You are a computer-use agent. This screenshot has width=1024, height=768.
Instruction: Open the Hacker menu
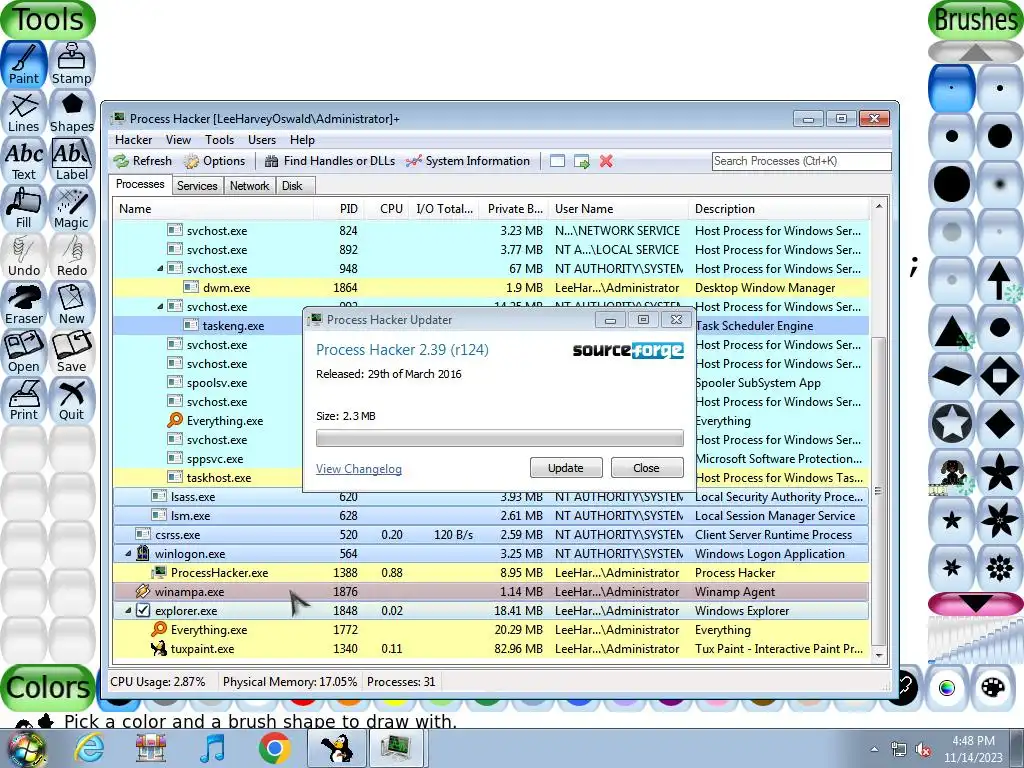(133, 140)
